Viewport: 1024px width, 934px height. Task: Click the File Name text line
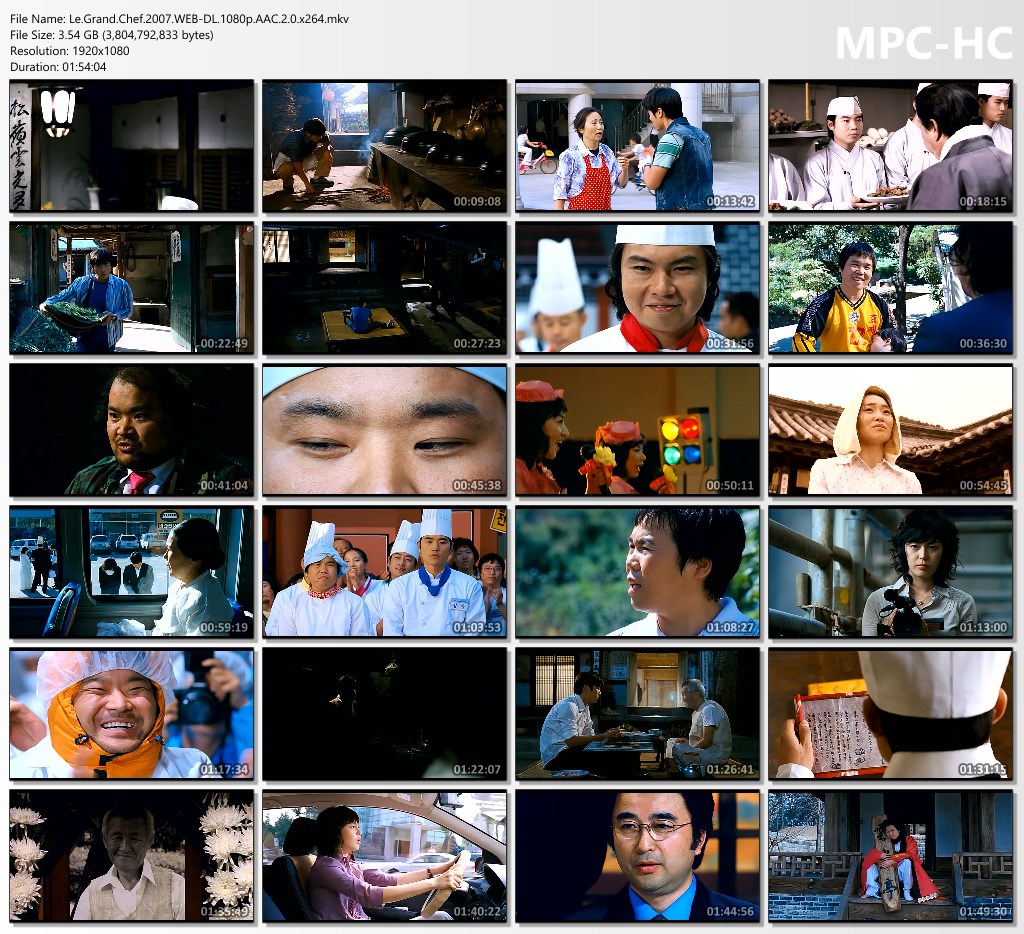click(x=180, y=19)
